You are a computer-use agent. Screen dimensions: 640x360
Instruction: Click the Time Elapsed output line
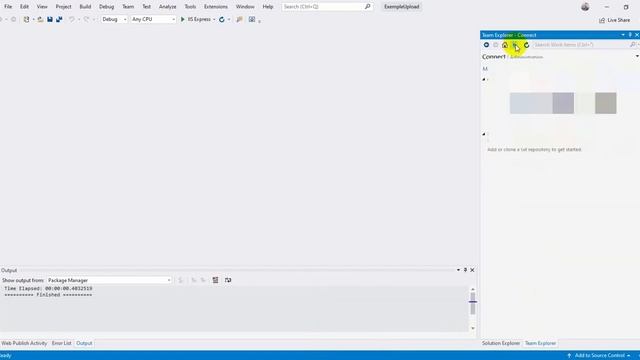(x=48, y=289)
